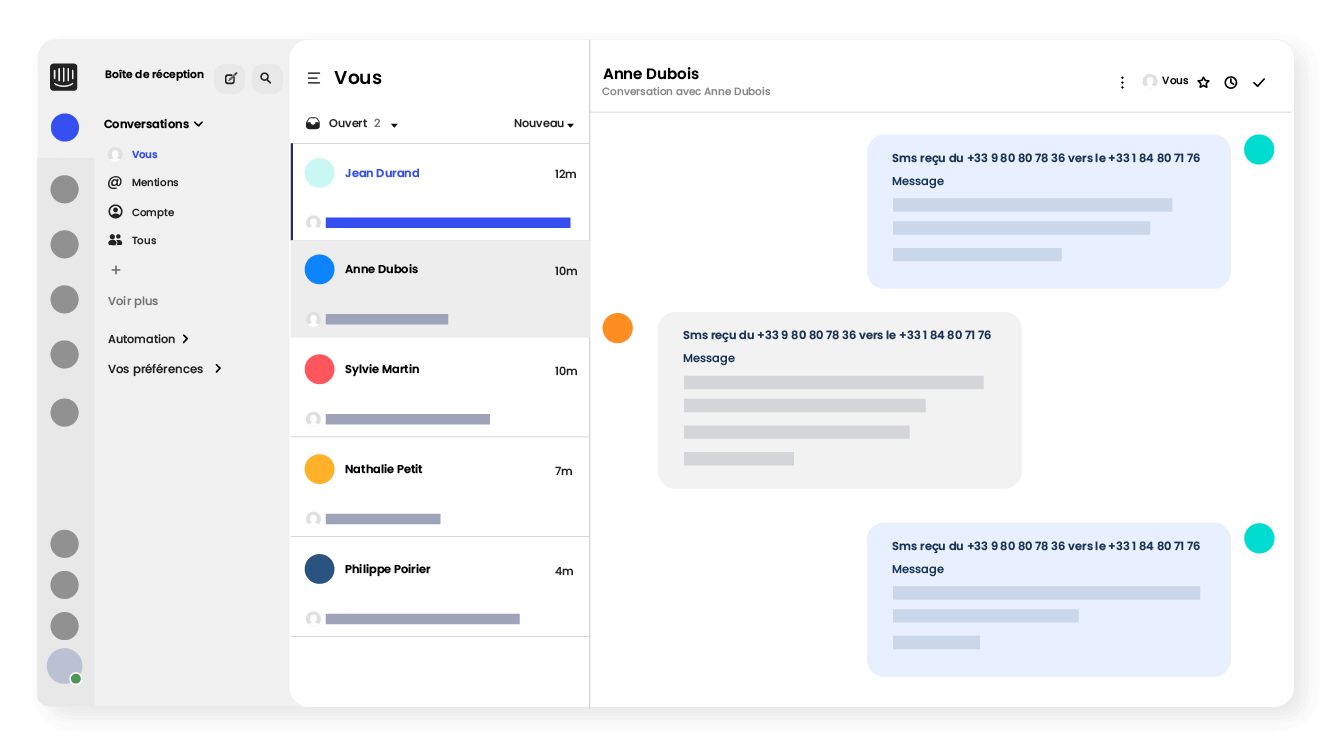Open the Mentions inbox via @ icon

[x=114, y=183]
